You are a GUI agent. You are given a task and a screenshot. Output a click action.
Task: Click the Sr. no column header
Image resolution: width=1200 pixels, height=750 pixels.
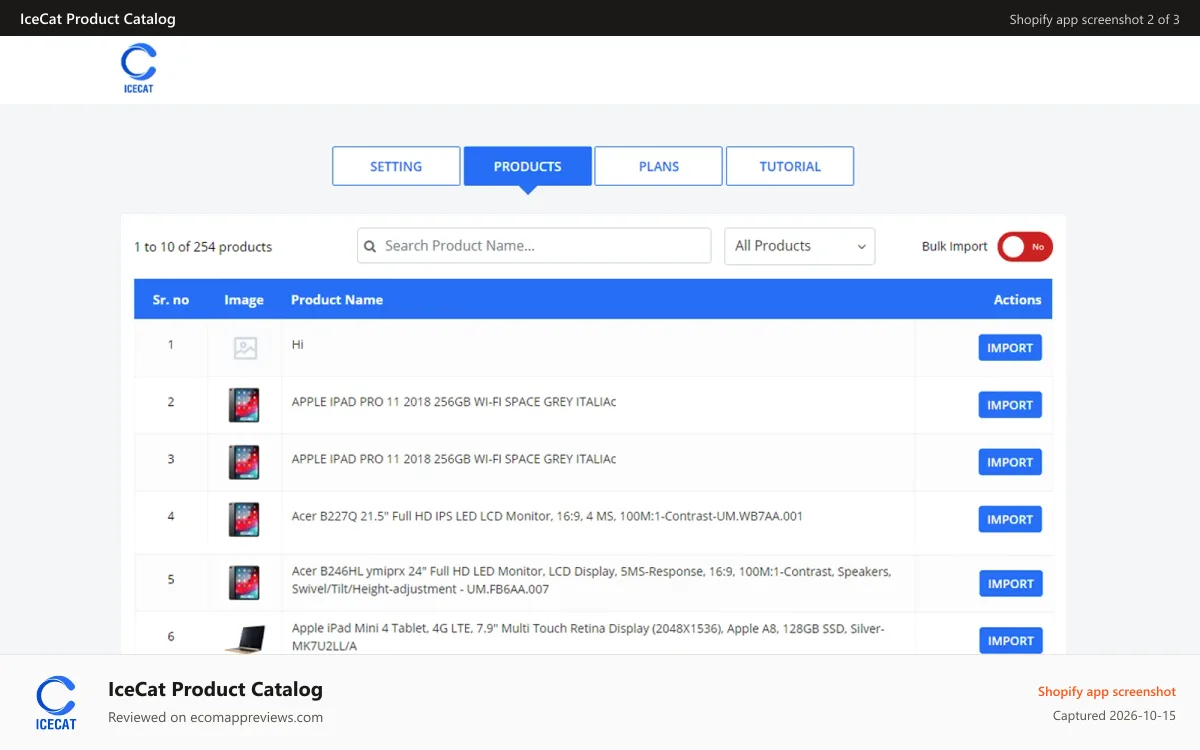(171, 300)
